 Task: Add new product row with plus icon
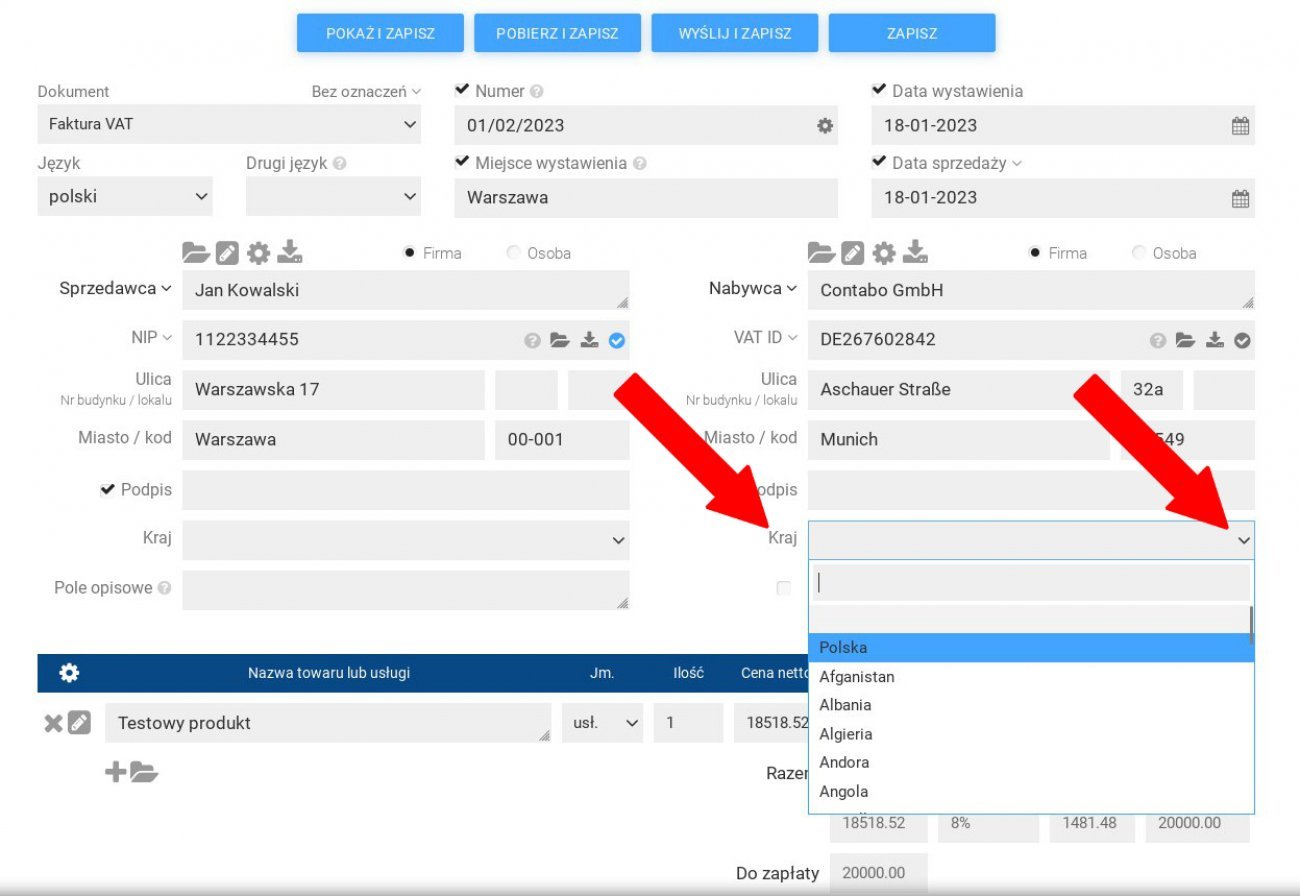click(x=116, y=771)
